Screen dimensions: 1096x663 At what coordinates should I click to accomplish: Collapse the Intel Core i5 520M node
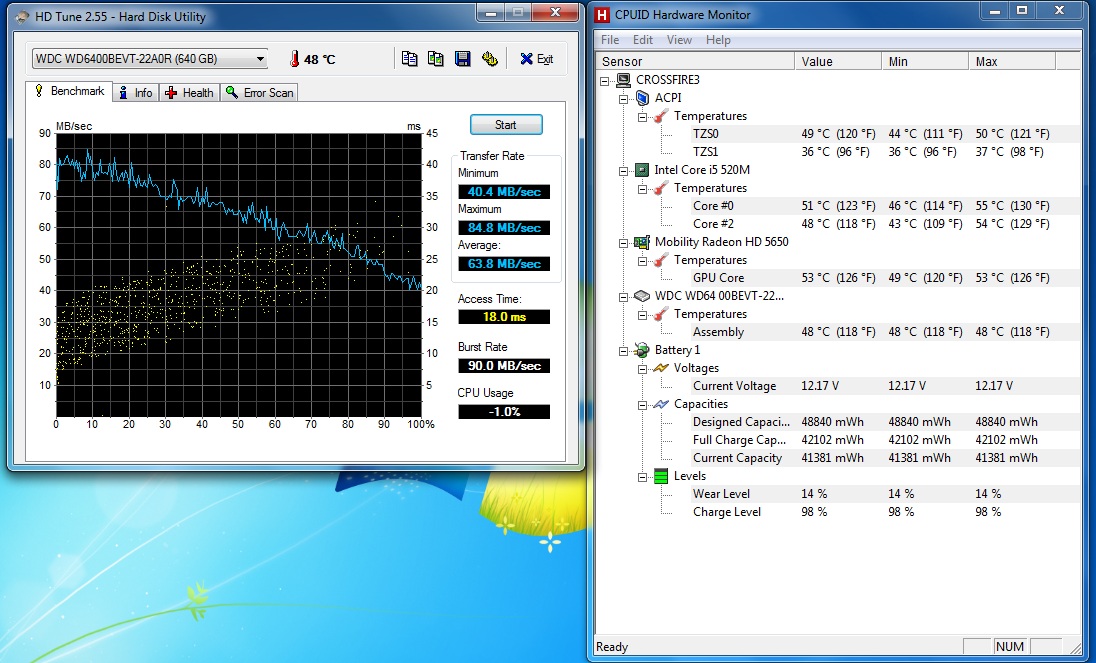pos(623,170)
